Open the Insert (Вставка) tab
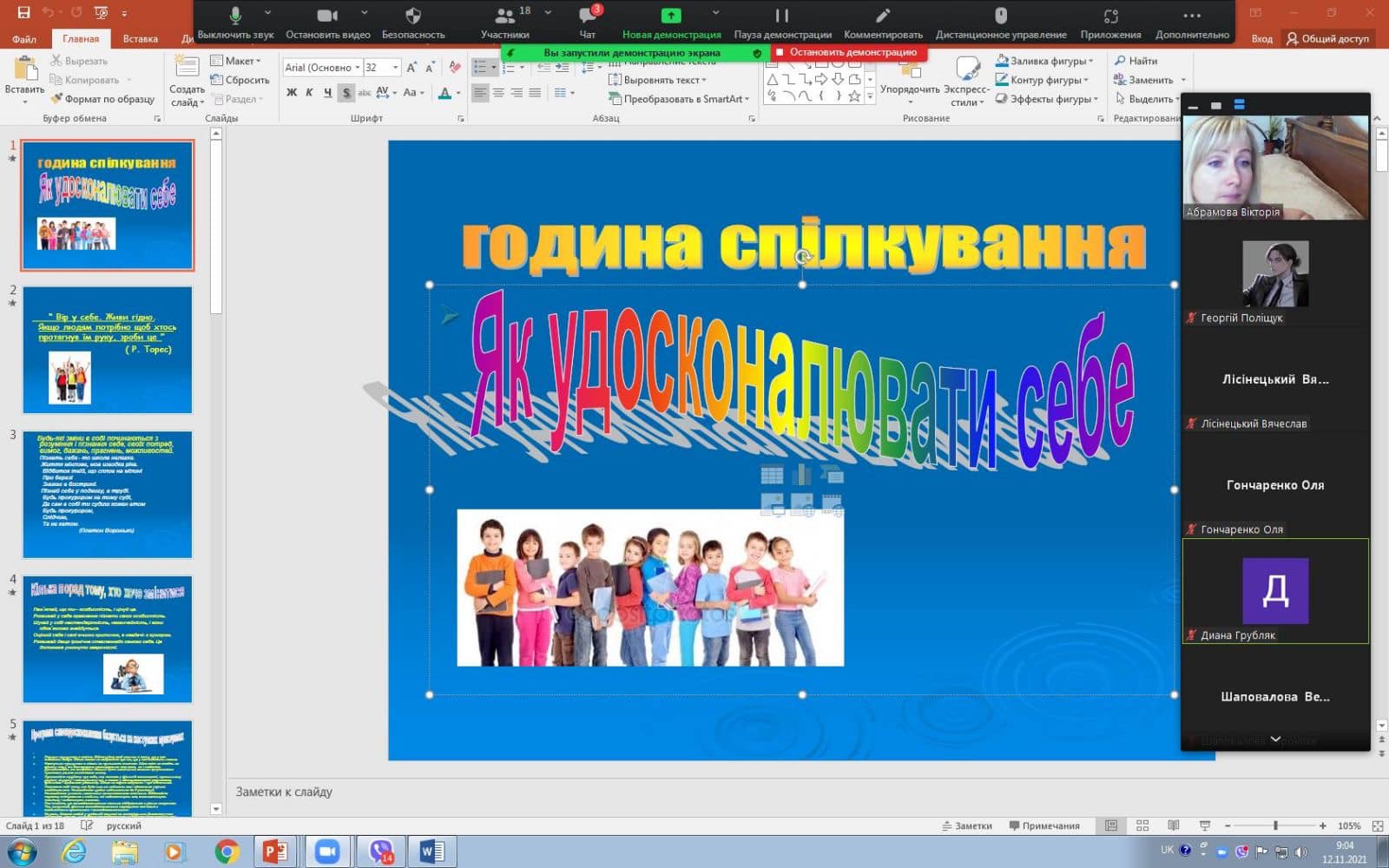The height and width of the screenshot is (868, 1389). (140, 38)
